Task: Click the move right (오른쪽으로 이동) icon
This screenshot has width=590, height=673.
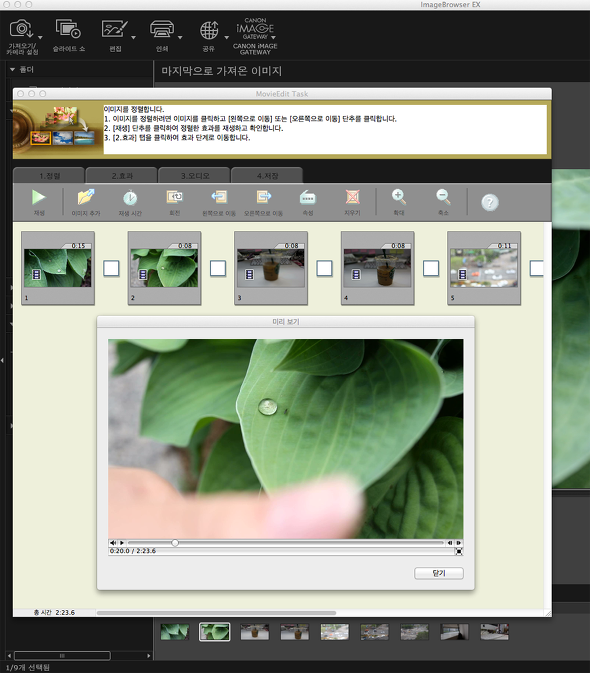Action: point(263,197)
